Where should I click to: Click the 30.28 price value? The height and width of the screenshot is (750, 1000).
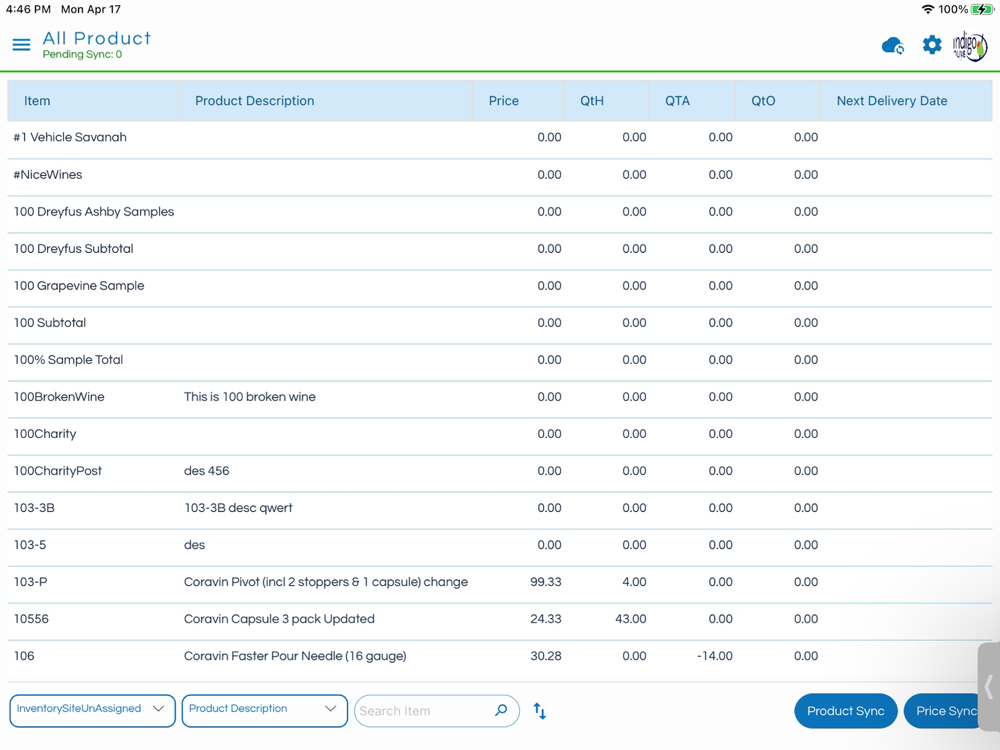point(546,656)
